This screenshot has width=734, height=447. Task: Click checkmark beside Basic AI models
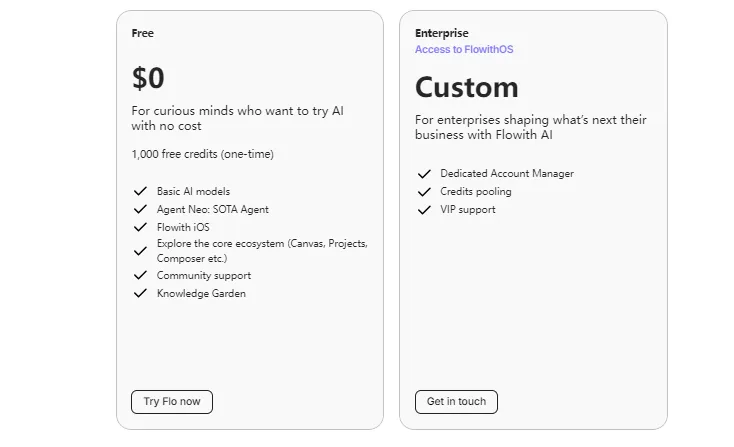point(140,191)
